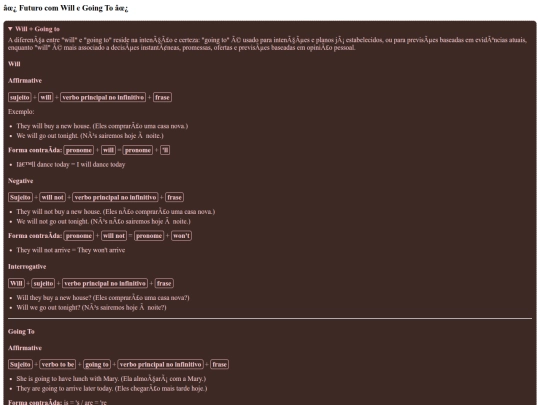Select the "Will" section heading above Affirmative
Viewport: 540px width, 405px height.
pyautogui.click(x=14, y=64)
